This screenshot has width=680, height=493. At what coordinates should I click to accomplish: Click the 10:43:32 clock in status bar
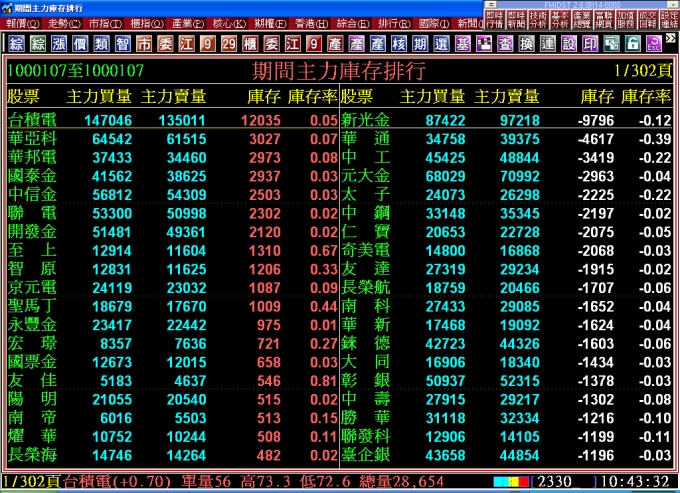(635, 481)
